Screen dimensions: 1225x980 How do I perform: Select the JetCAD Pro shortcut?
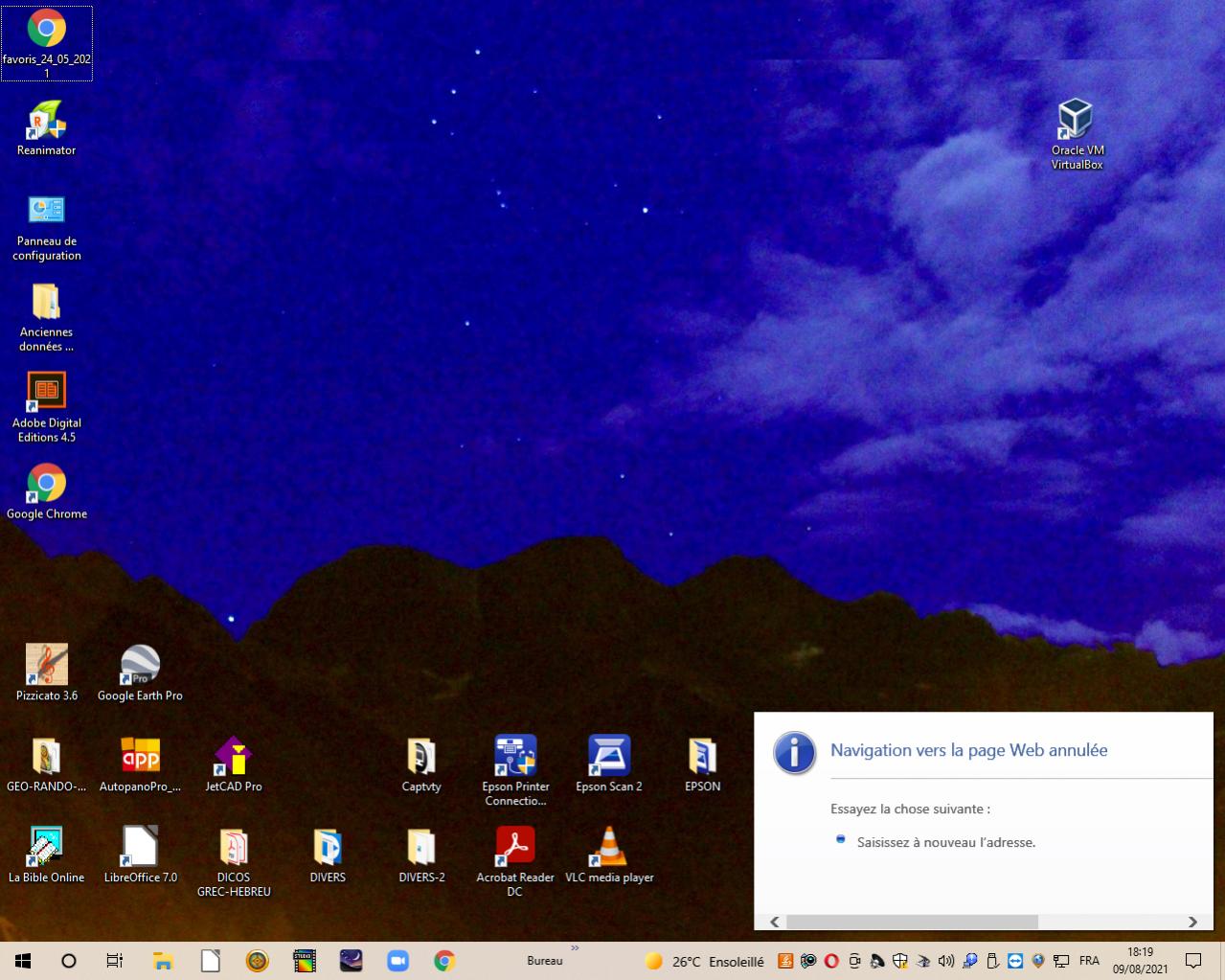234,764
